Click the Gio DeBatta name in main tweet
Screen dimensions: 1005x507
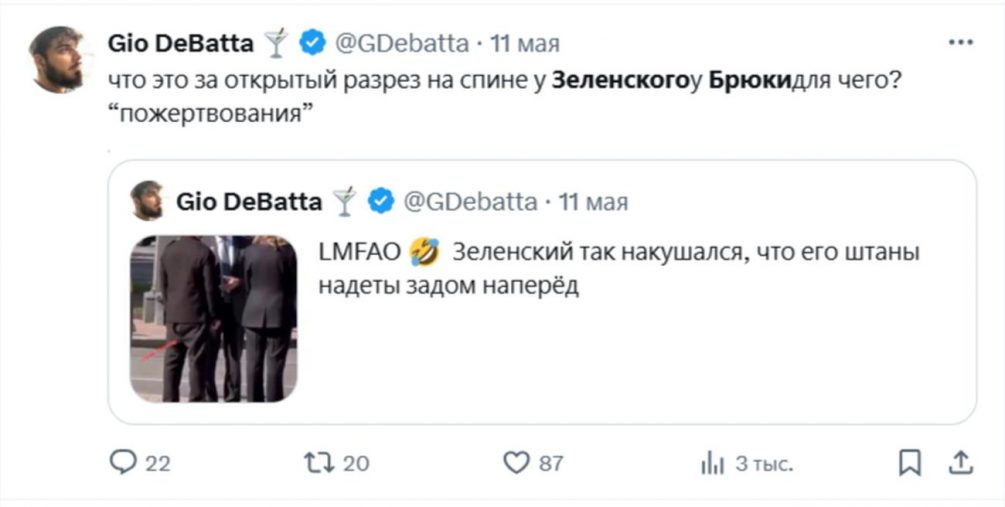point(179,43)
